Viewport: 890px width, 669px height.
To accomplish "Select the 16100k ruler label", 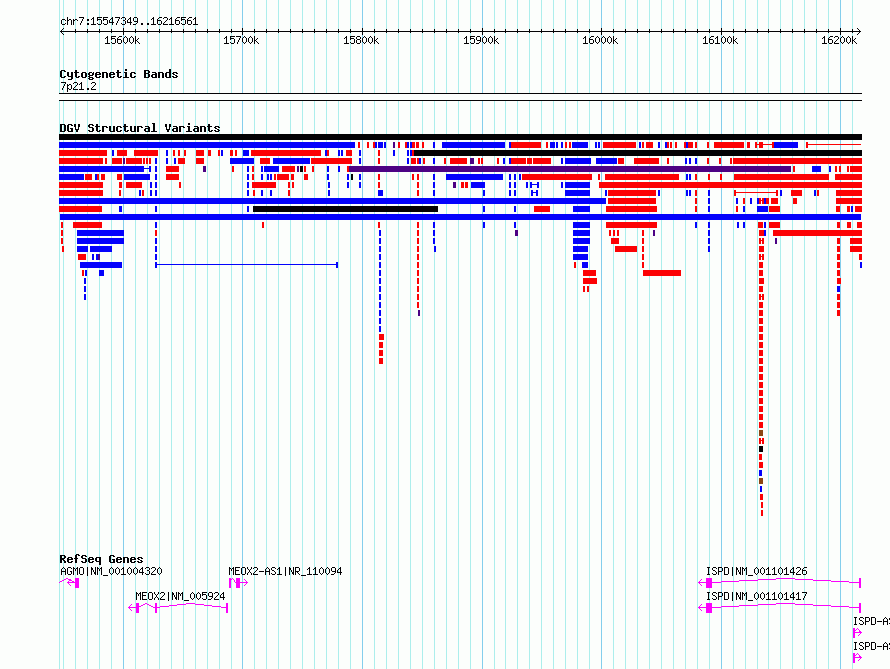I will point(720,40).
